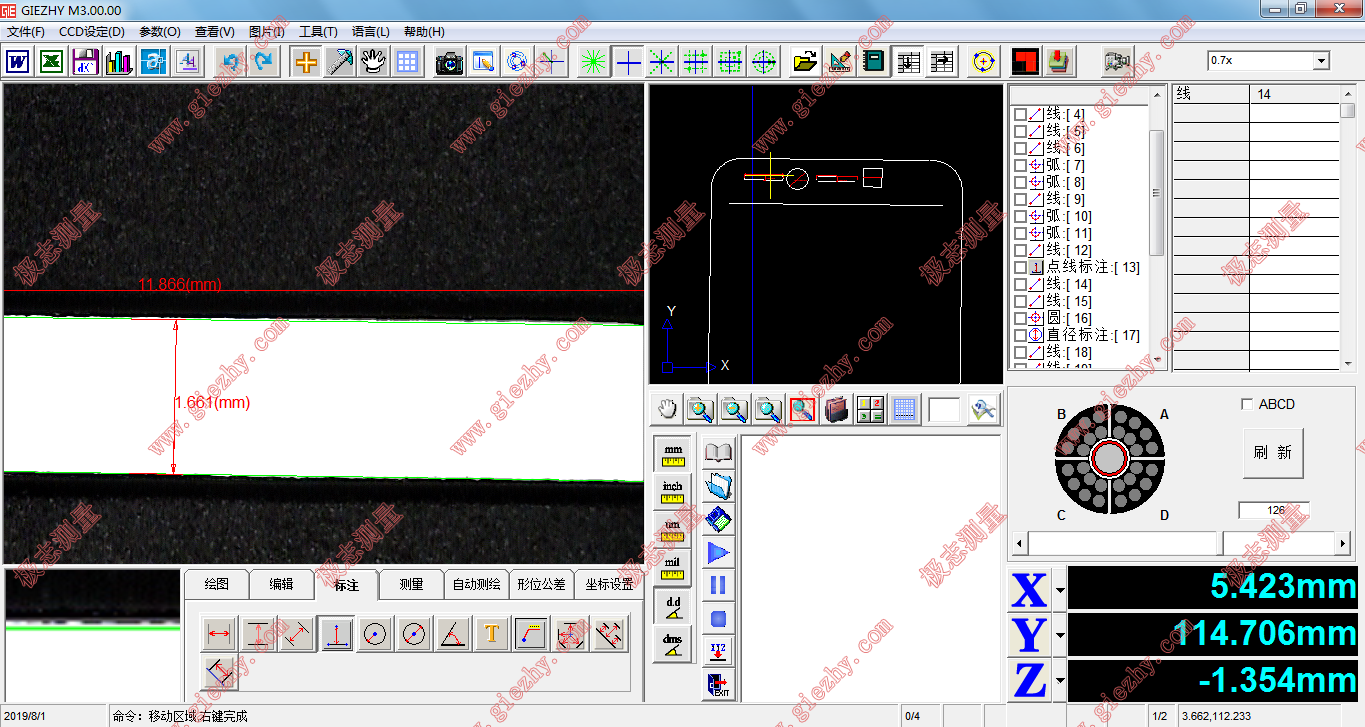
Task: Switch units to inch
Action: [672, 490]
